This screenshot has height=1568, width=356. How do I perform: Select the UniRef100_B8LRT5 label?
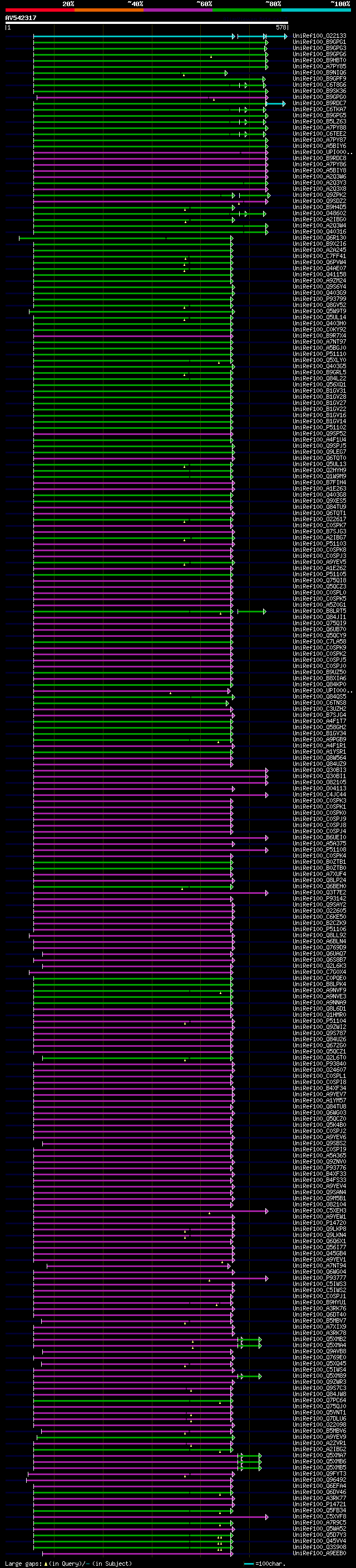[319, 611]
